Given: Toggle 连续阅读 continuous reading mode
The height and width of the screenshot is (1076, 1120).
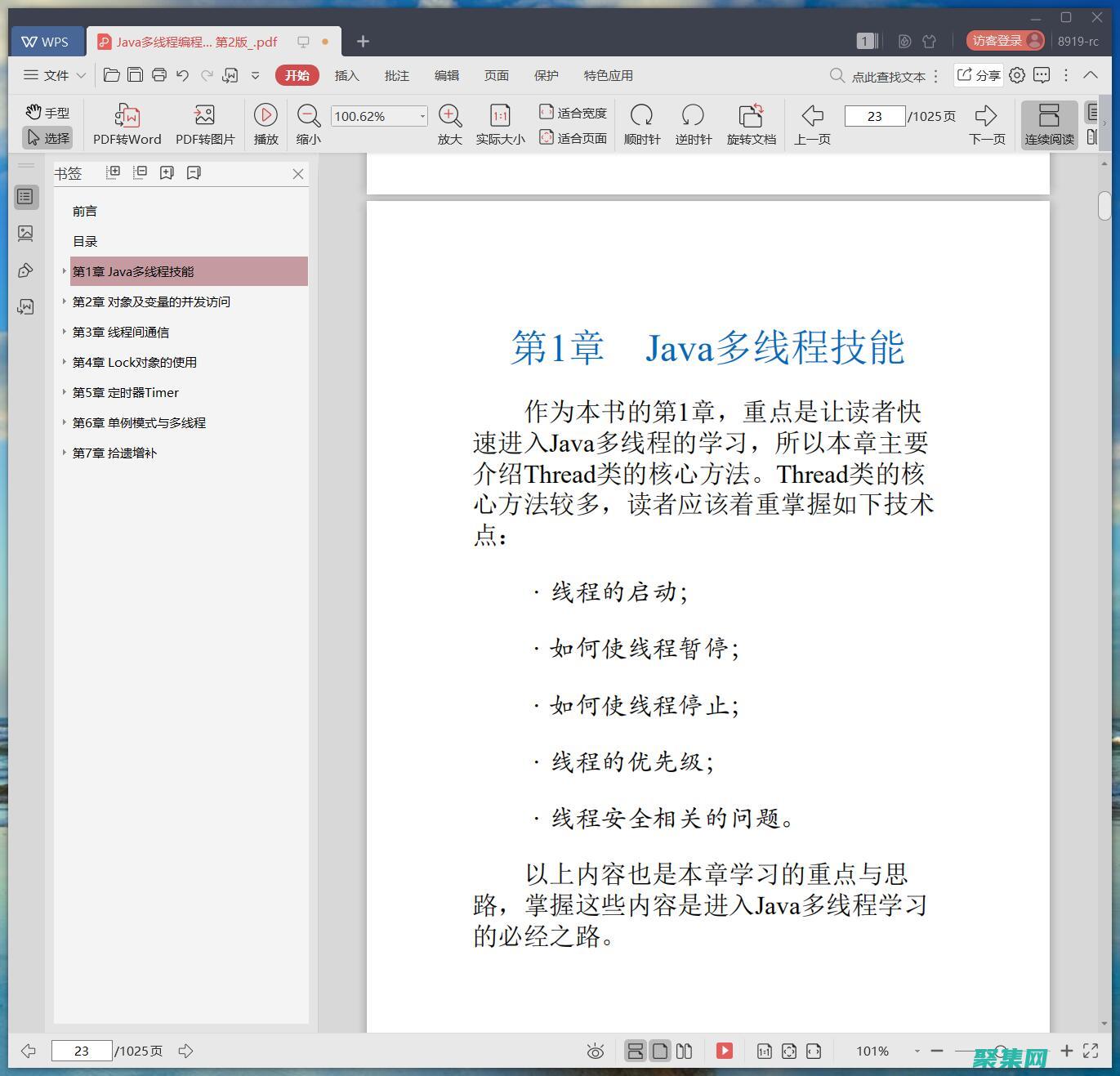Looking at the screenshot, I should click(1049, 124).
